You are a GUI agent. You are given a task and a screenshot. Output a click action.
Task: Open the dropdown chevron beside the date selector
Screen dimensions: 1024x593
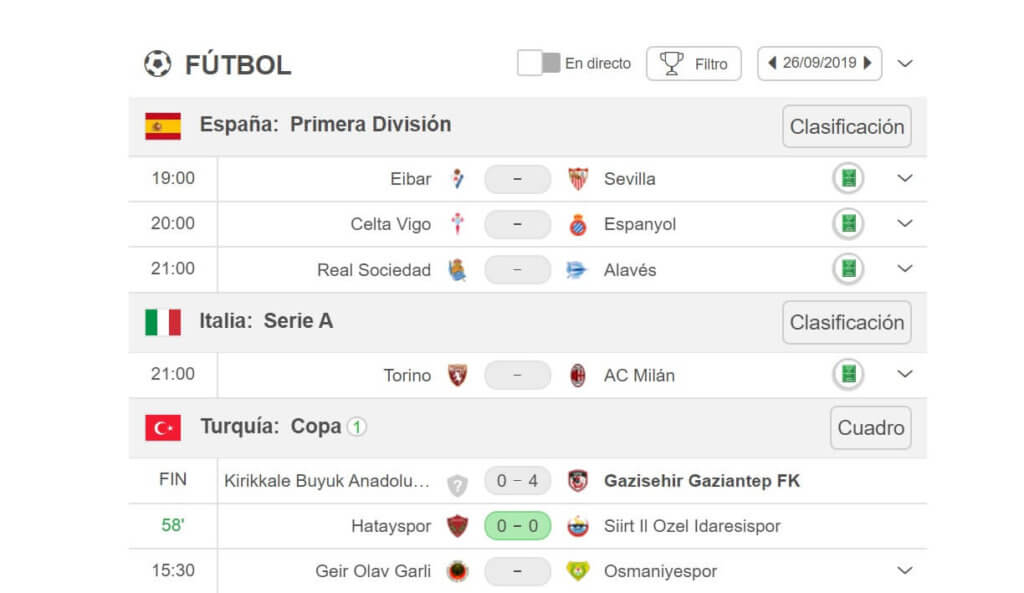coord(905,63)
